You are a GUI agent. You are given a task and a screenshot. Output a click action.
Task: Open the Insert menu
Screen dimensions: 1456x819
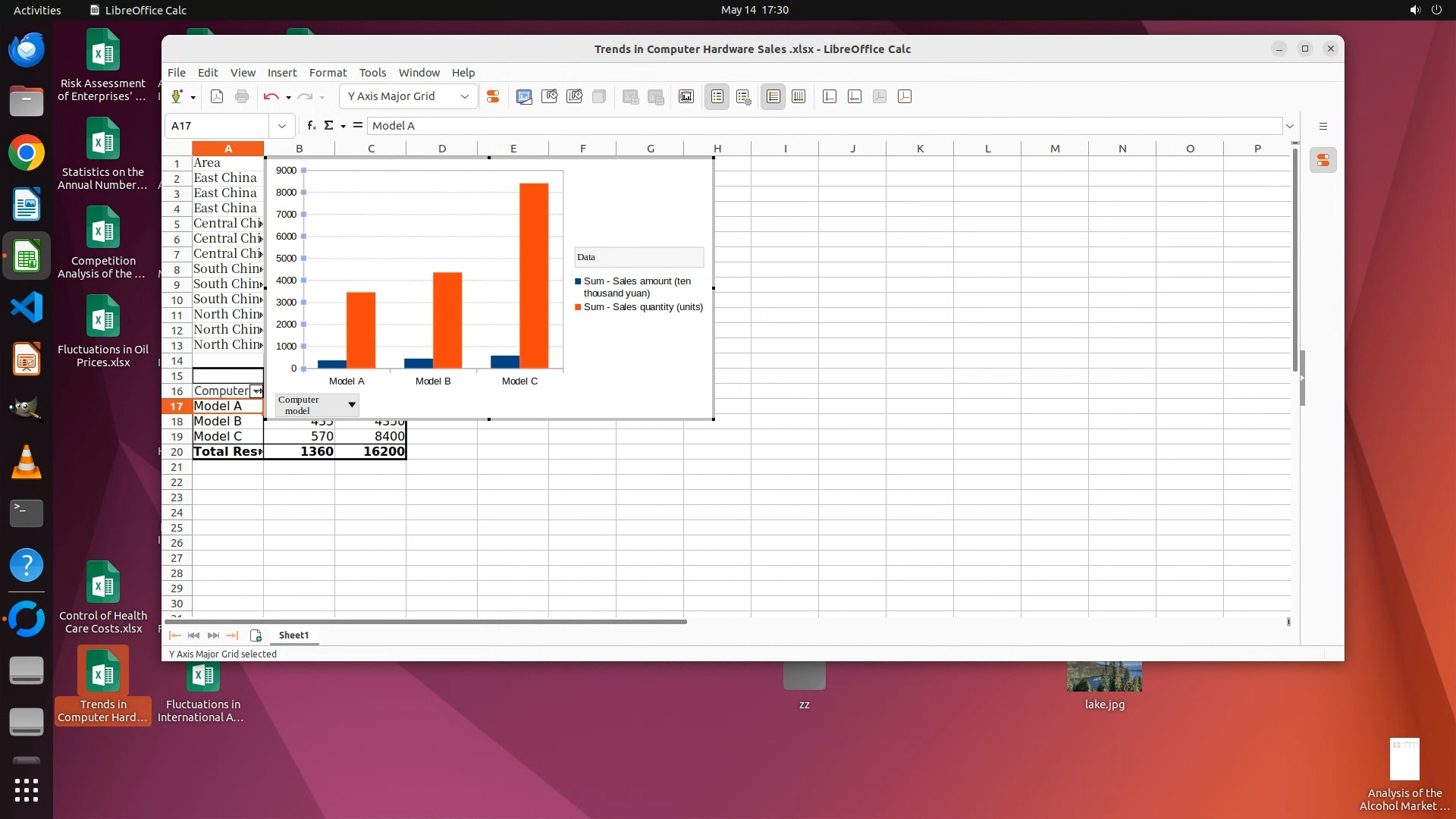click(x=281, y=73)
